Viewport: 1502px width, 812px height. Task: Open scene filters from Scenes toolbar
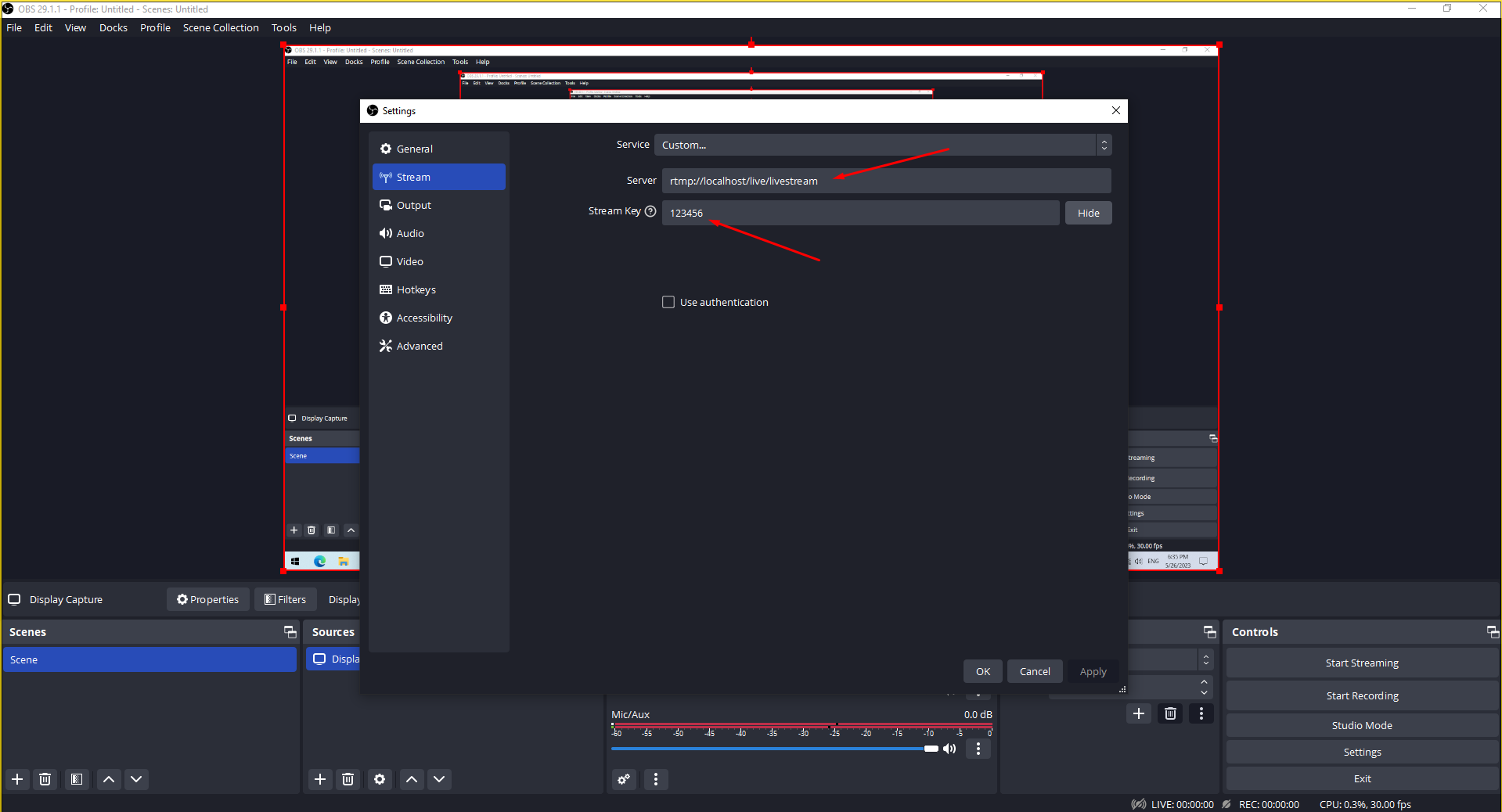click(77, 779)
